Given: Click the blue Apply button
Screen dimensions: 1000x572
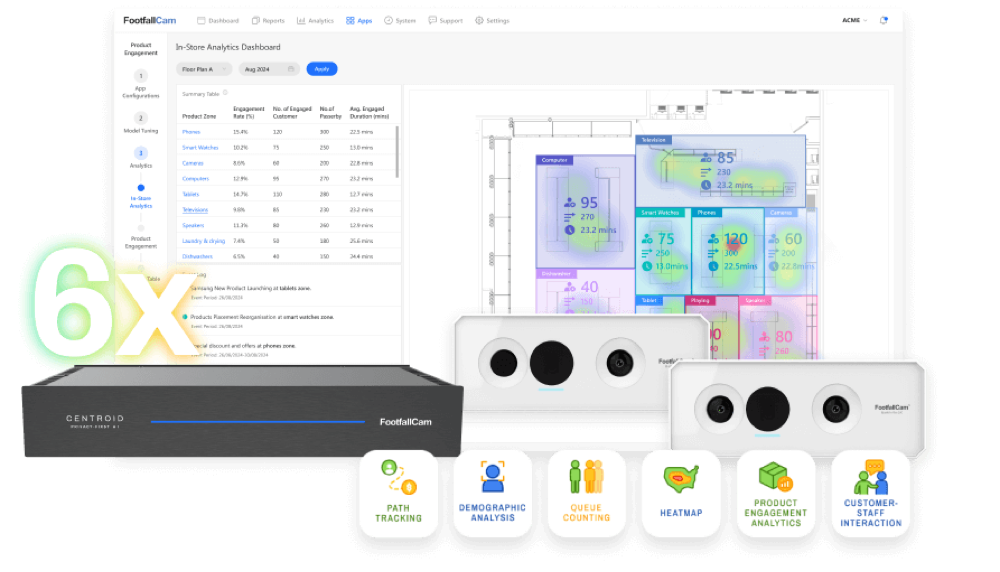Looking at the screenshot, I should tap(321, 69).
